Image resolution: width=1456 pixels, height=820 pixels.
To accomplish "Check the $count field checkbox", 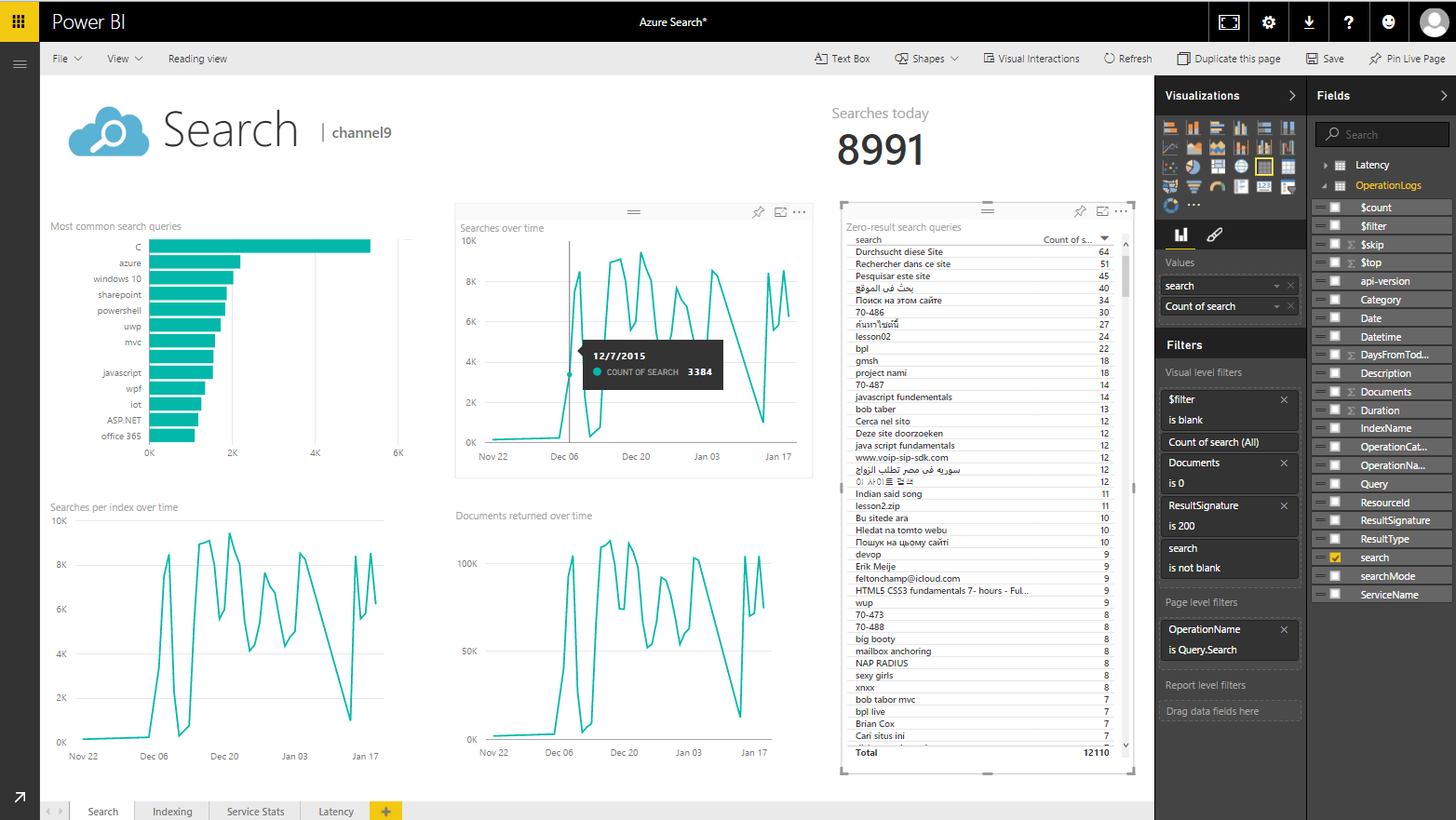I will point(1335,208).
